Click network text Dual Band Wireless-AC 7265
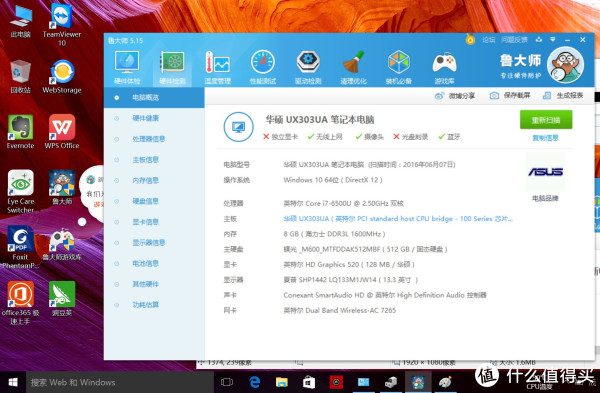The image size is (600, 393). click(x=340, y=310)
